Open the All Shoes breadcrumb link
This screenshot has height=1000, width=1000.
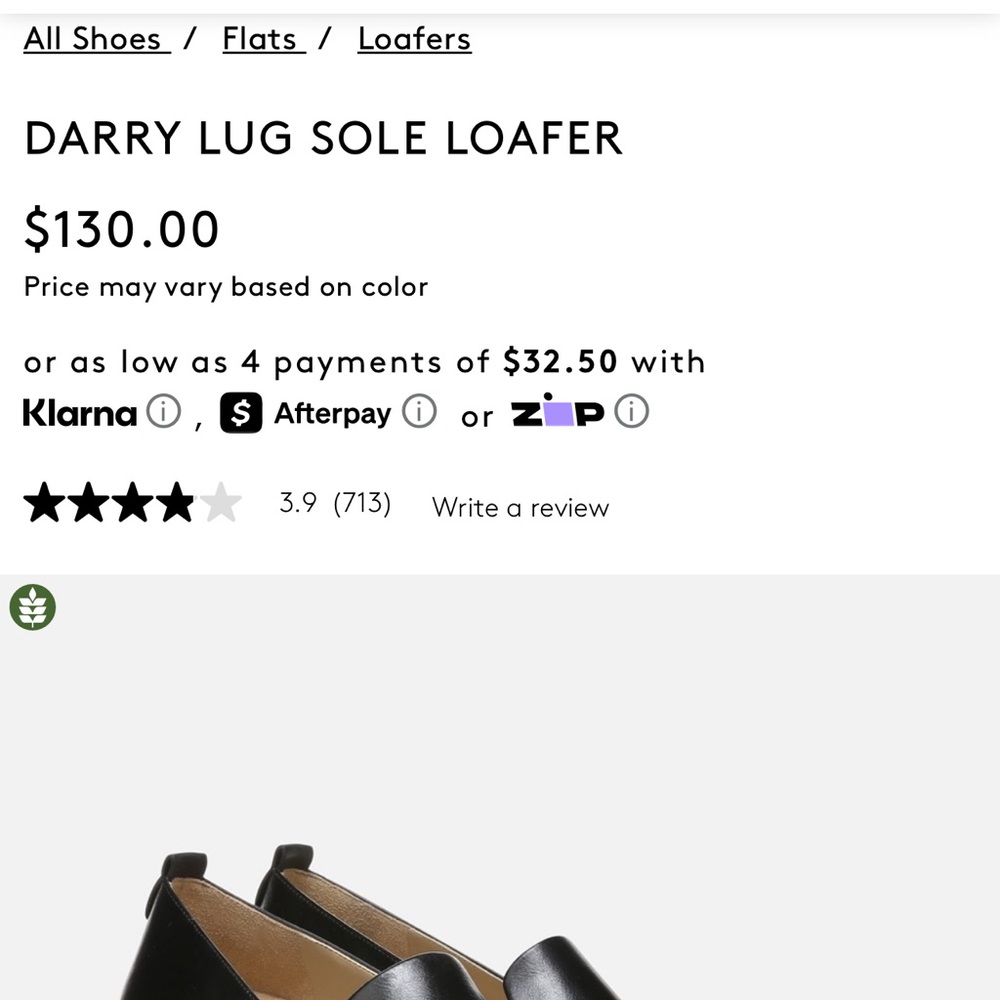point(93,39)
